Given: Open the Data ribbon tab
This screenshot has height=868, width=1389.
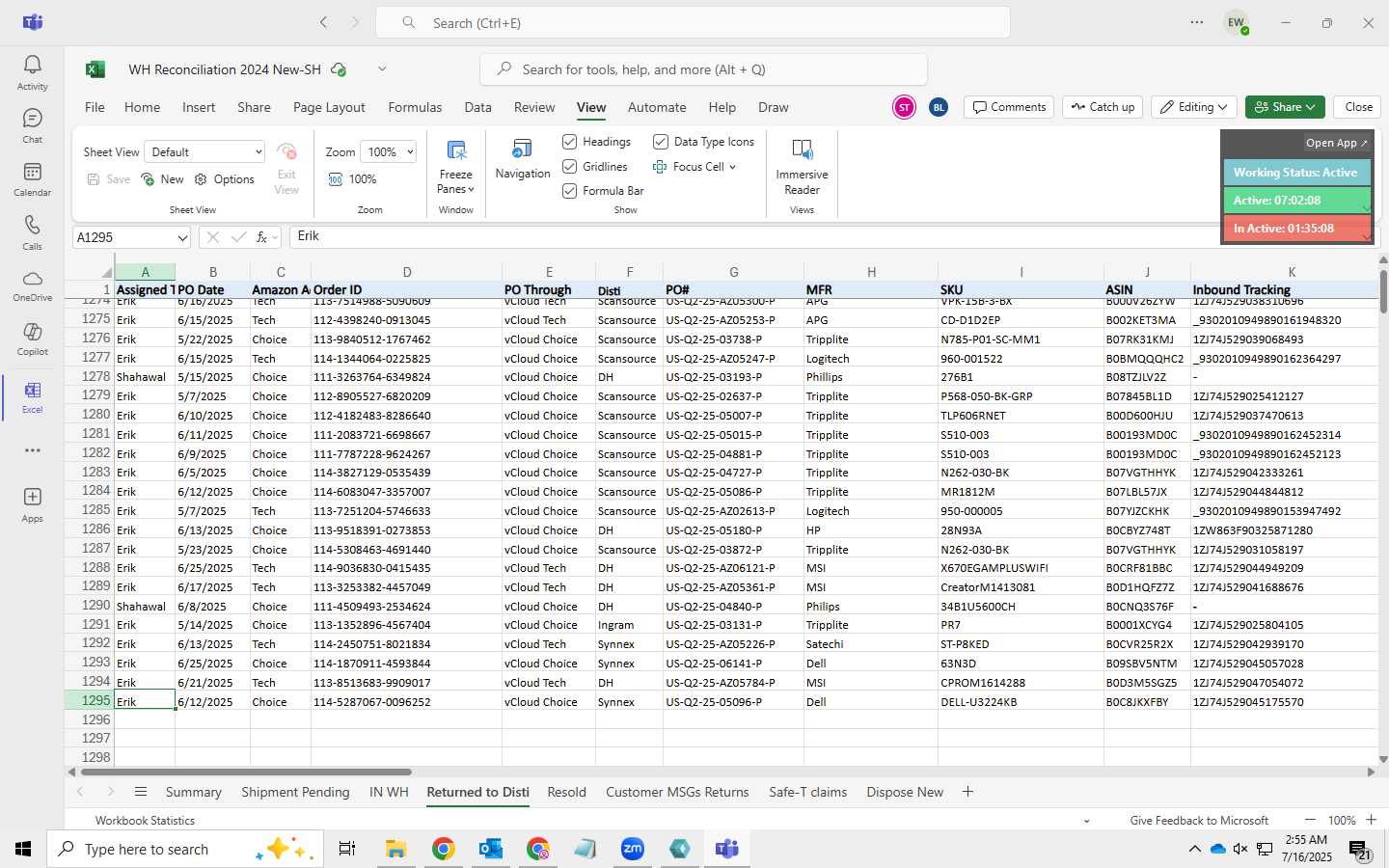Looking at the screenshot, I should click(x=477, y=107).
